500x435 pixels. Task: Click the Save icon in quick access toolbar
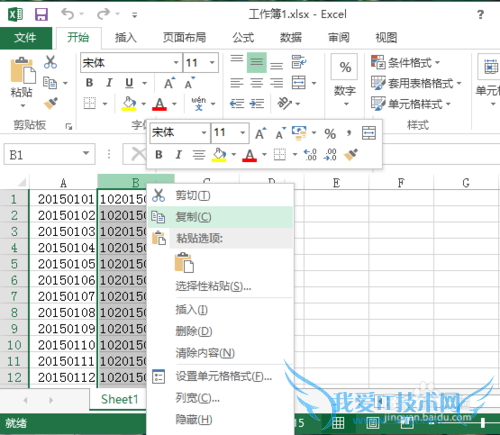41,14
